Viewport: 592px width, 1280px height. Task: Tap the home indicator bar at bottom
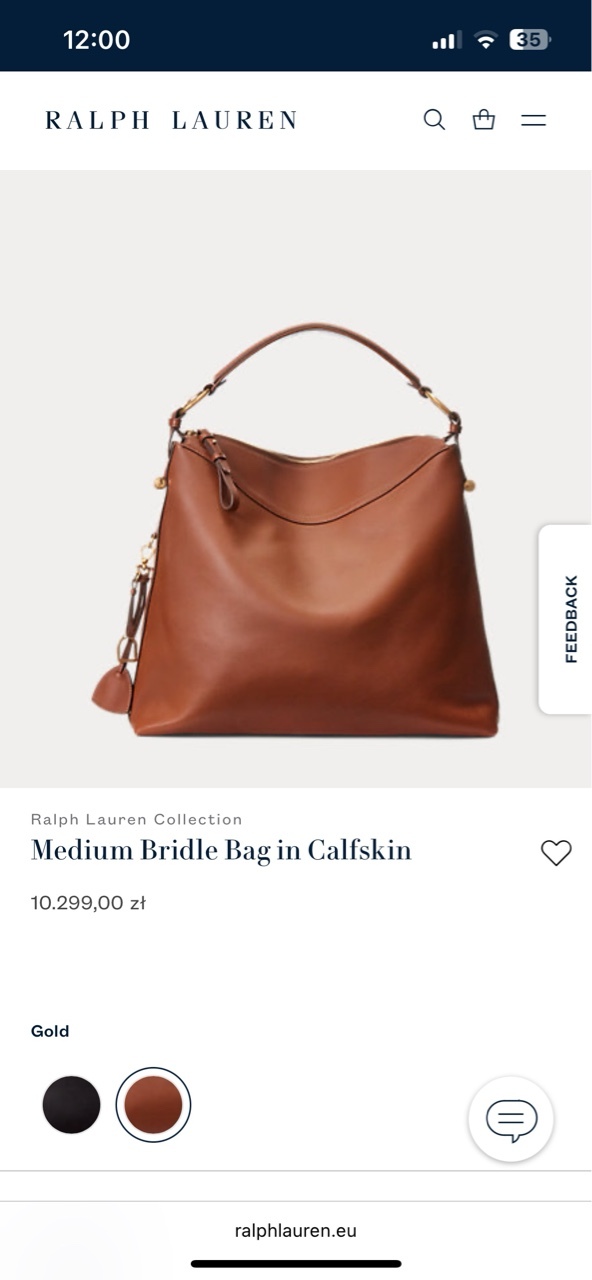[296, 1264]
